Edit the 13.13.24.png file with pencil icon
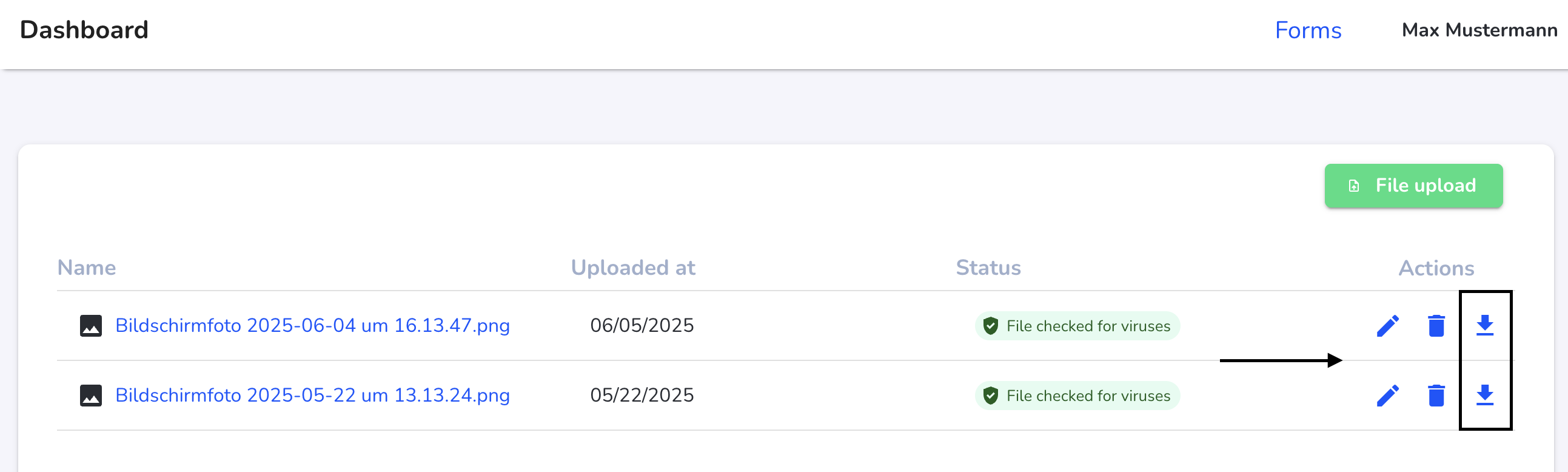1568x472 pixels. (1387, 396)
